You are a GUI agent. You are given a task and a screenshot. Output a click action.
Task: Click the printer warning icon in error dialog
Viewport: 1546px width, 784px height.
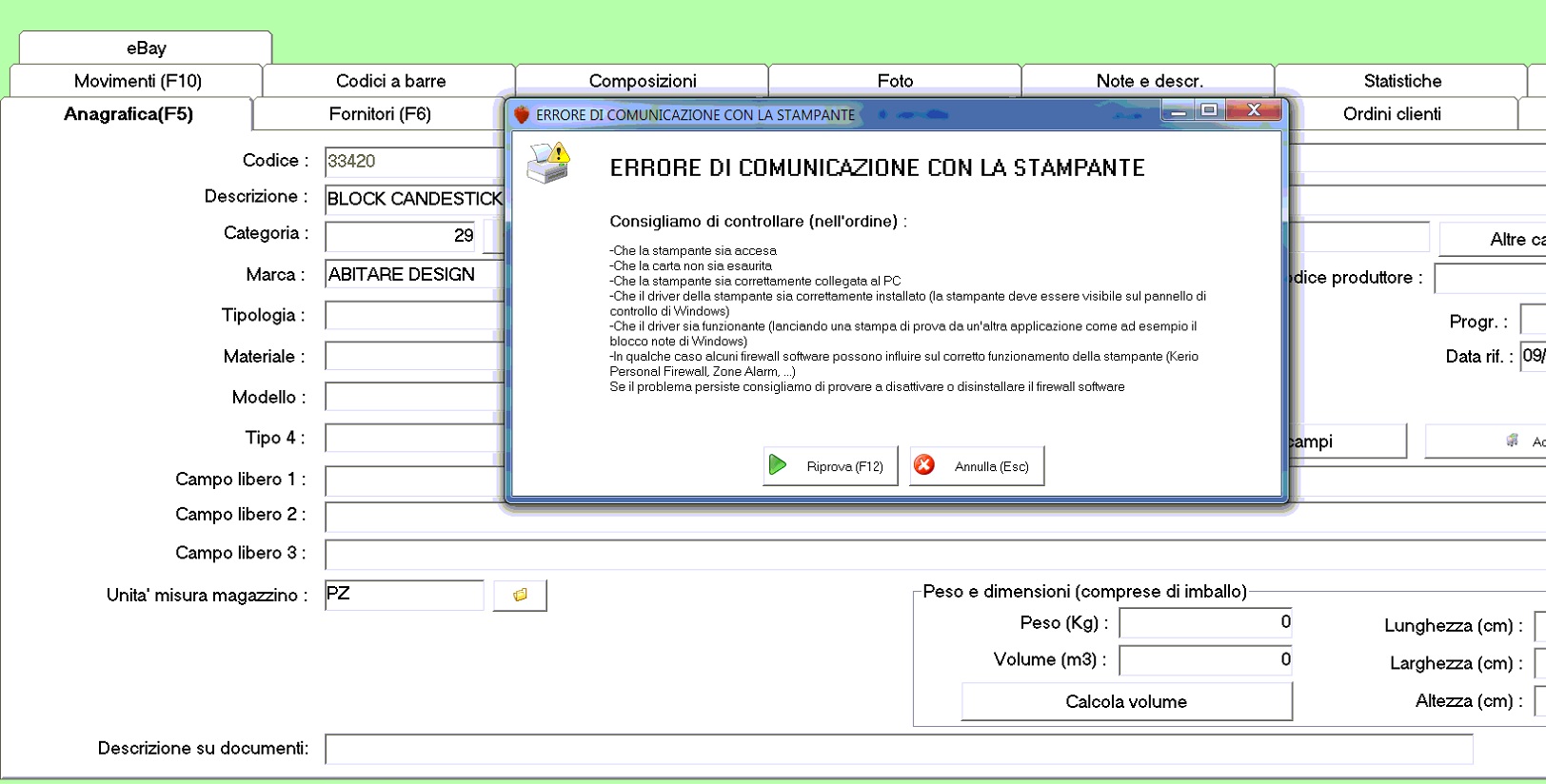(x=548, y=162)
